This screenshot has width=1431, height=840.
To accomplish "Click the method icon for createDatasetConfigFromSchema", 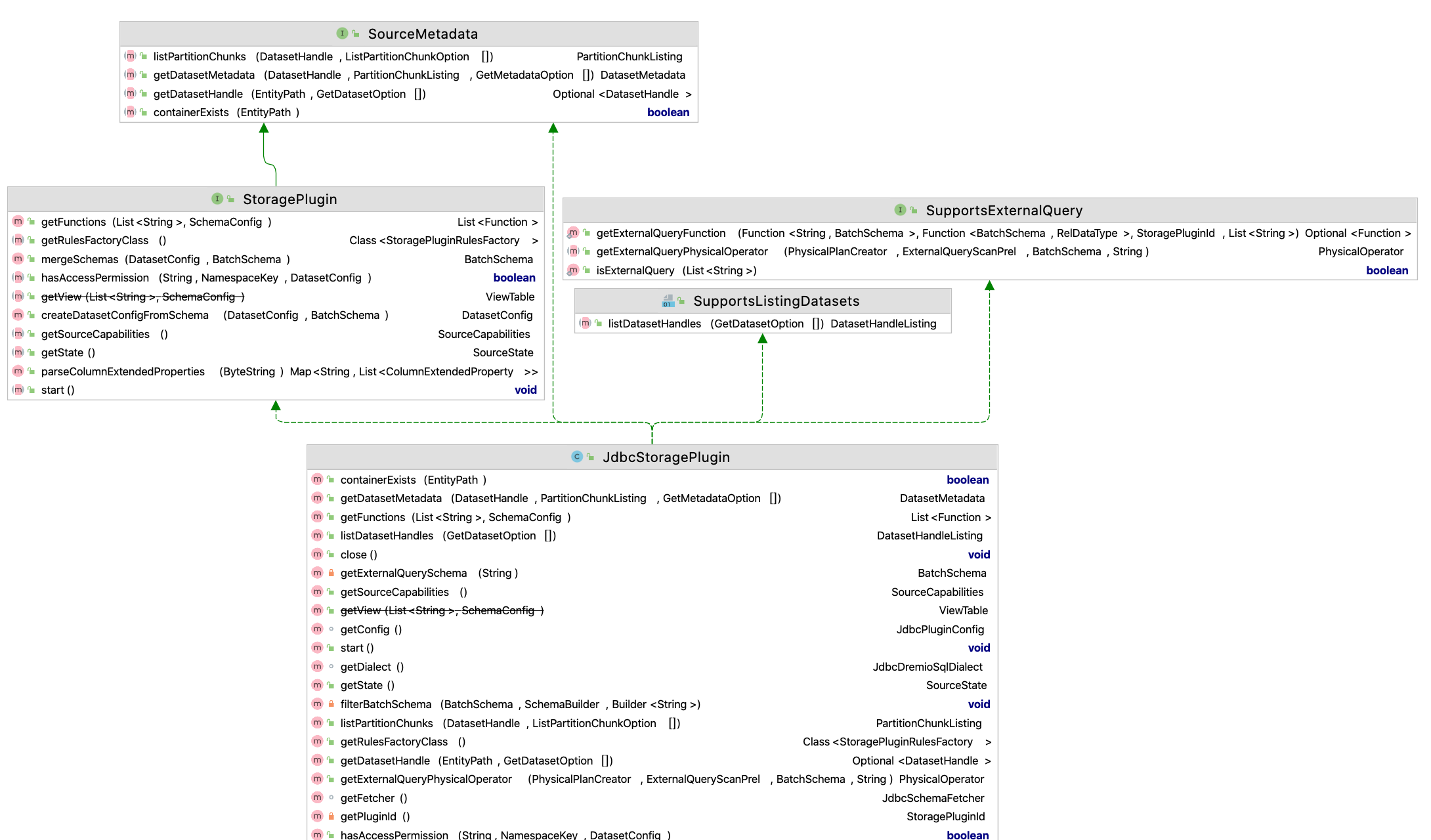I will 18,315.
